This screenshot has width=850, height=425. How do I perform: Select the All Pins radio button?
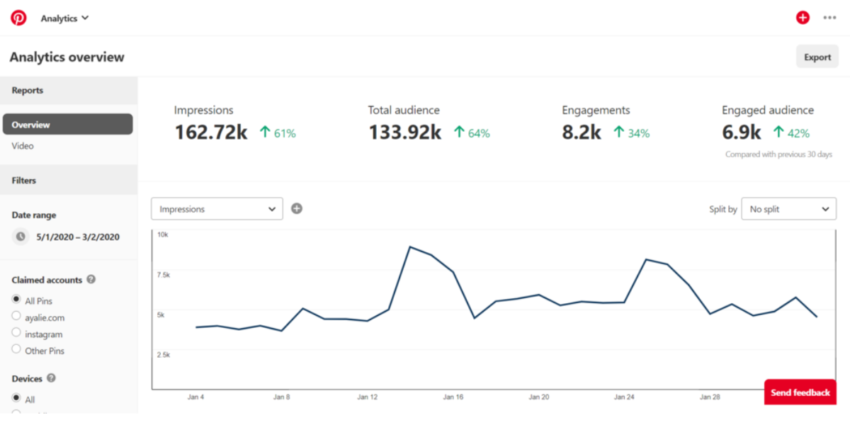pyautogui.click(x=16, y=299)
